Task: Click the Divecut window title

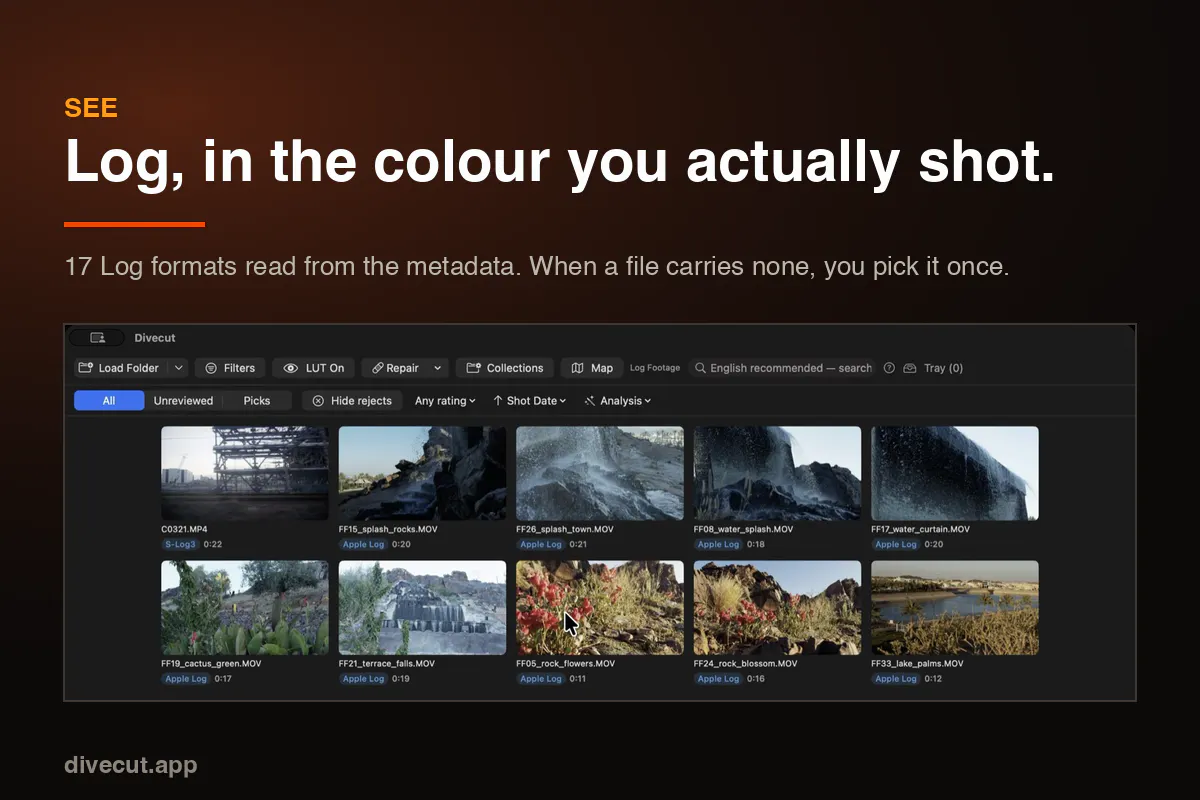Action: pos(155,338)
